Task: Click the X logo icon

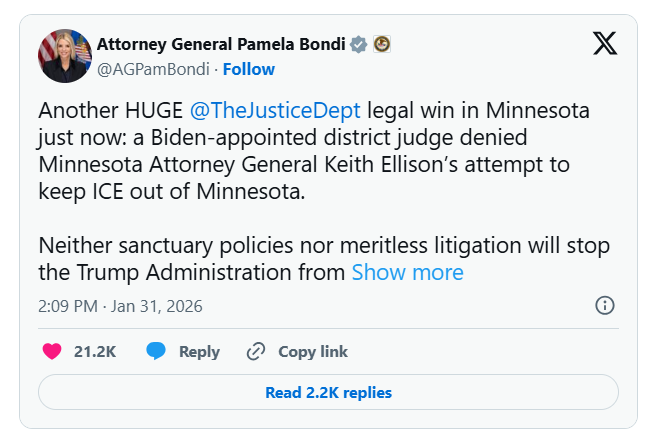Action: [605, 43]
